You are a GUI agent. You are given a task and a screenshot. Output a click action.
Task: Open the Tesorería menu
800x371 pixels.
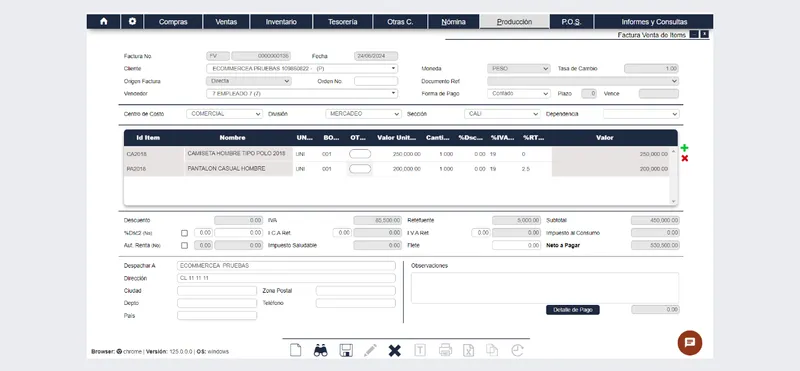pyautogui.click(x=342, y=21)
